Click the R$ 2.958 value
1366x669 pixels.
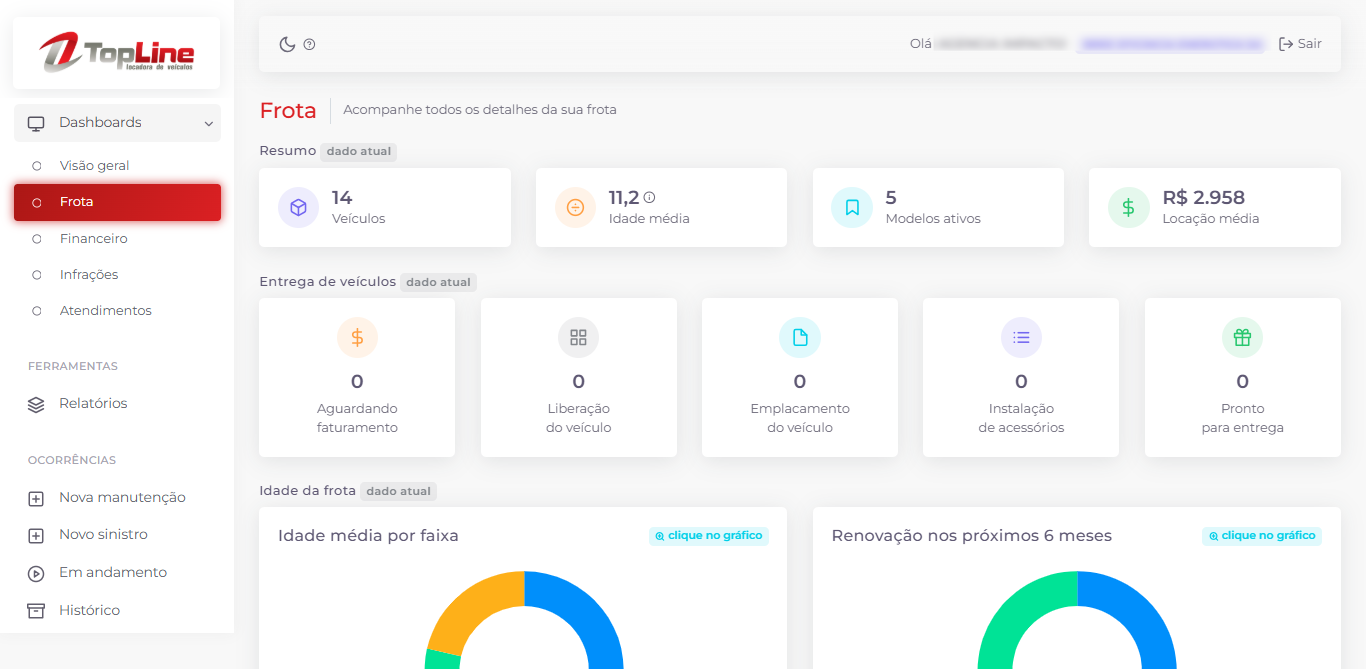(1203, 197)
